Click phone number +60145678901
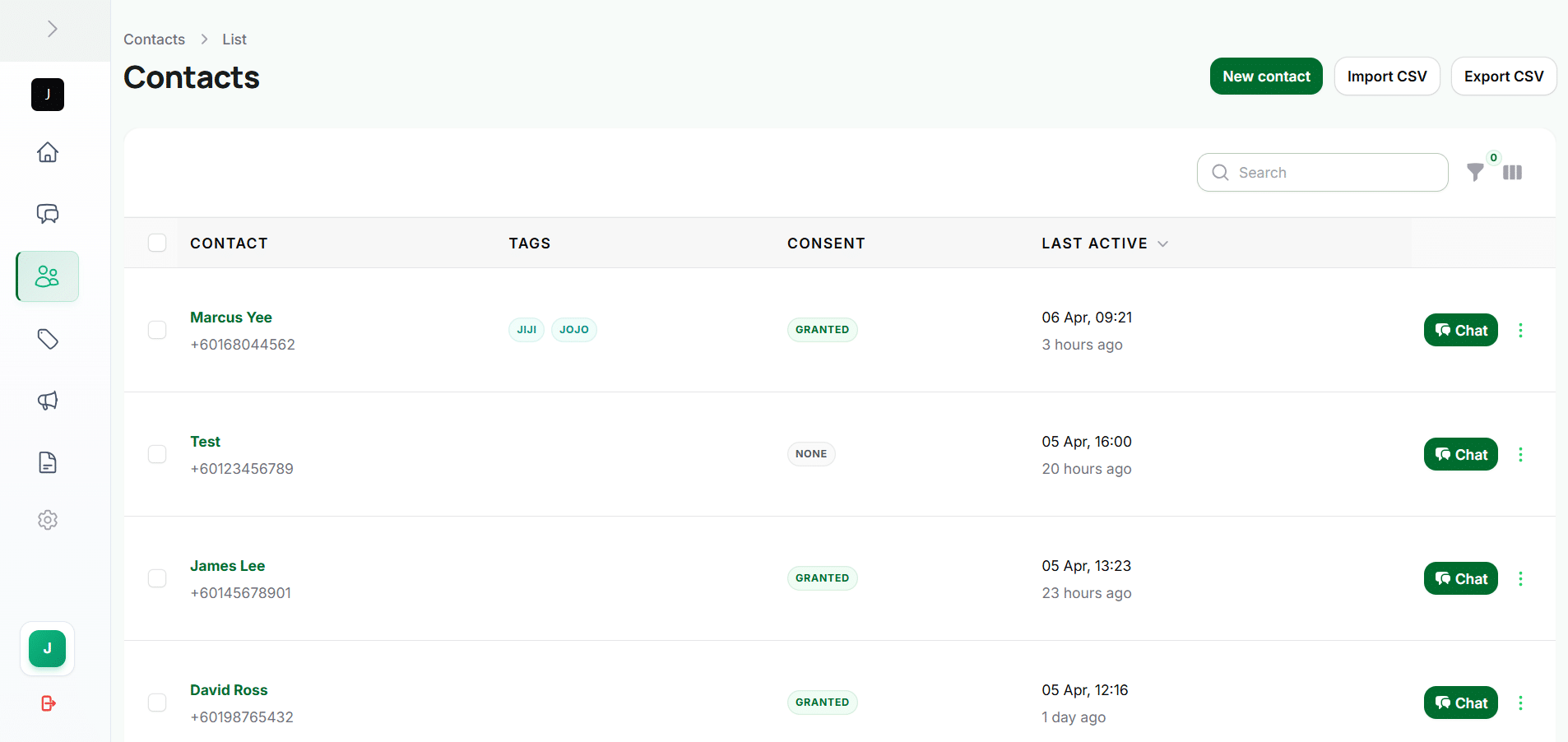 pyautogui.click(x=241, y=593)
